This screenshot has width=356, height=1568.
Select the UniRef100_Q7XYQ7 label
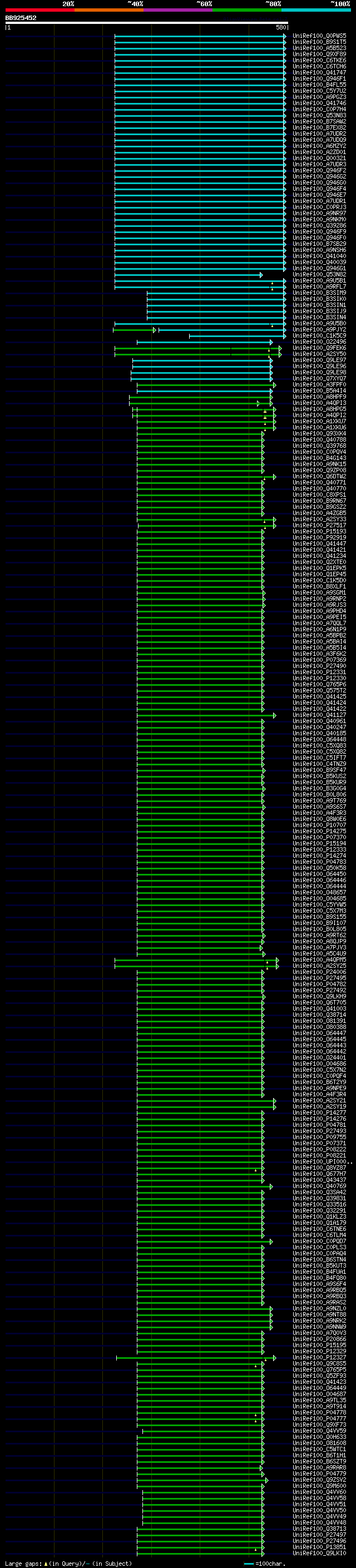[x=319, y=378]
